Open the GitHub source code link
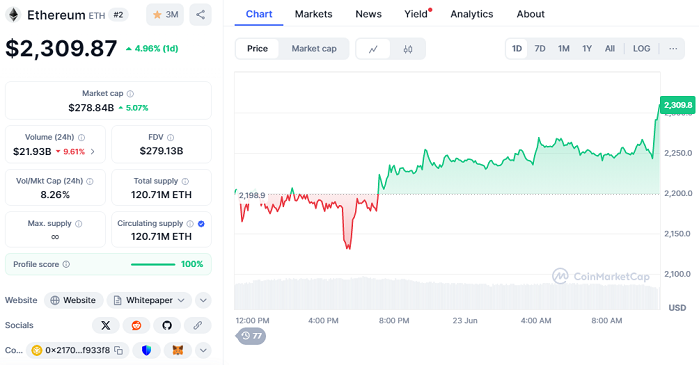This screenshot has width=699, height=365. (x=167, y=325)
